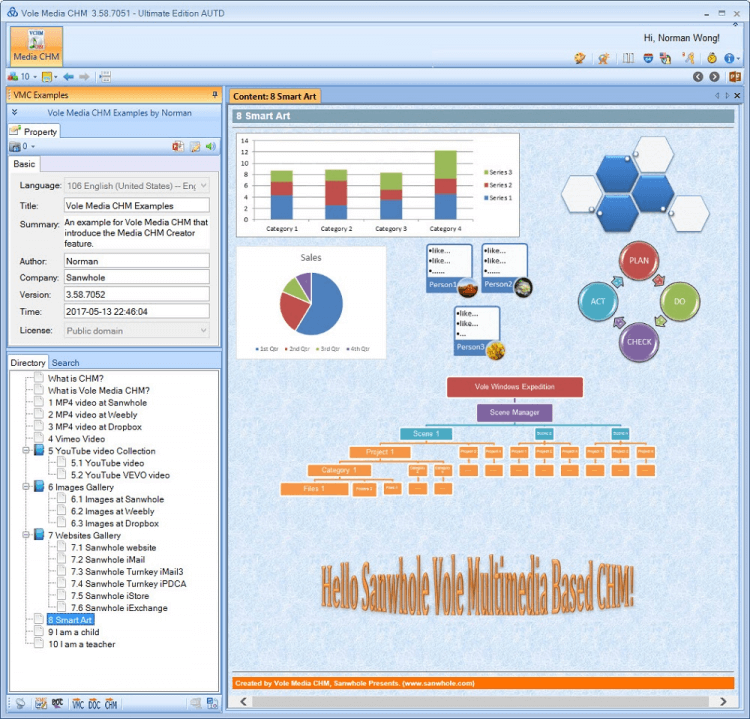Go to the previous page with the dark left arrow
Viewport: 750px width, 719px height.
click(698, 77)
